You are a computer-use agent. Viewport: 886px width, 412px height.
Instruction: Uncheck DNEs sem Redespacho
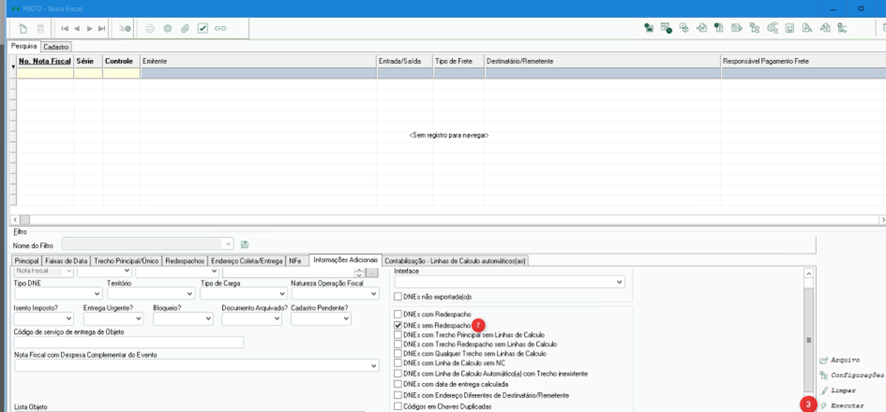398,326
